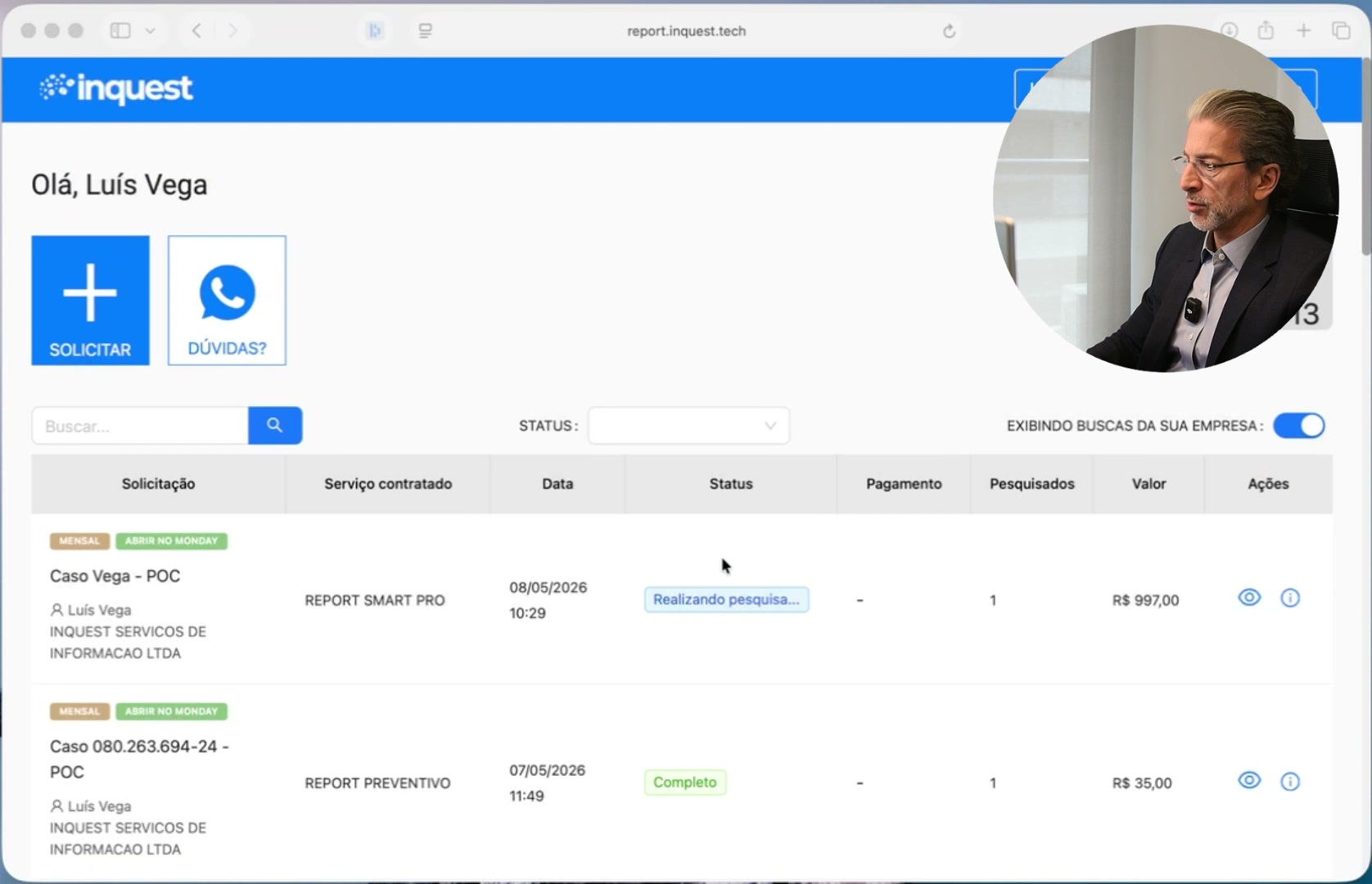Click the Buscar search field

tap(140, 426)
